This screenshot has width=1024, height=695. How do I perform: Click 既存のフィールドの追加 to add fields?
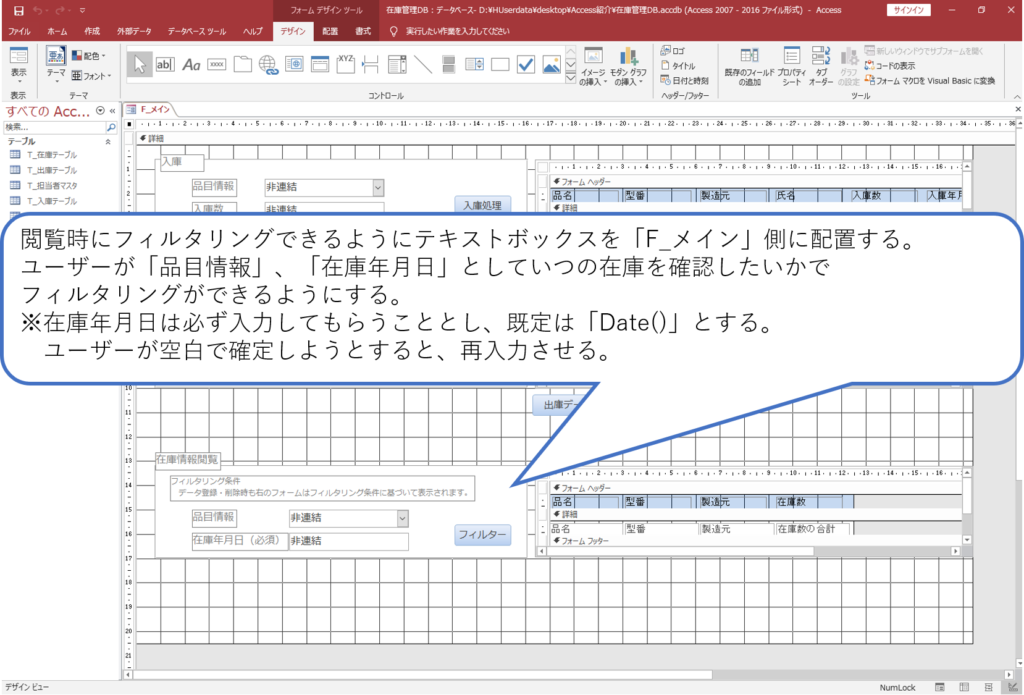tap(749, 63)
